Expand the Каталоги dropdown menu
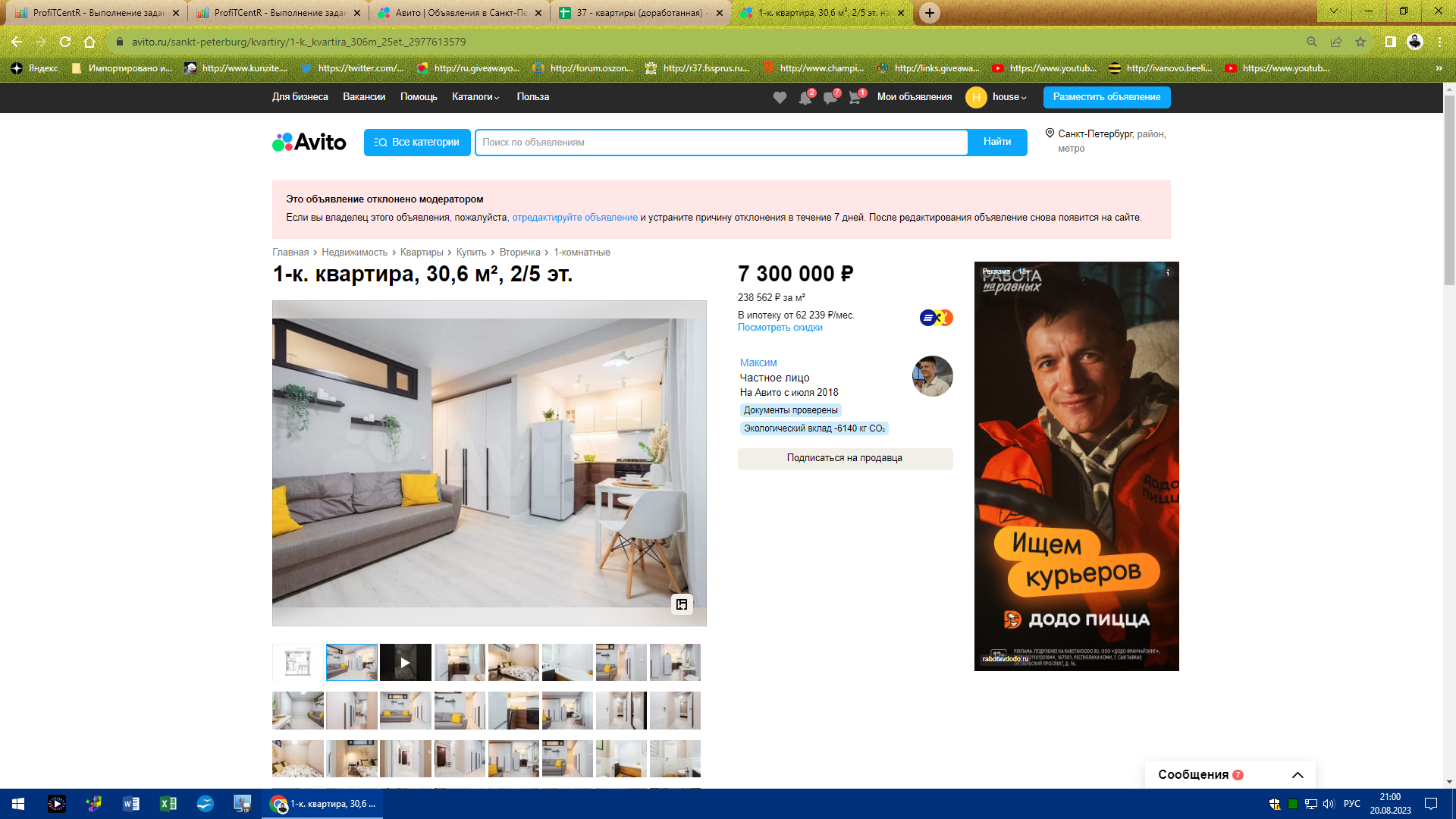1456x819 pixels. pos(475,97)
